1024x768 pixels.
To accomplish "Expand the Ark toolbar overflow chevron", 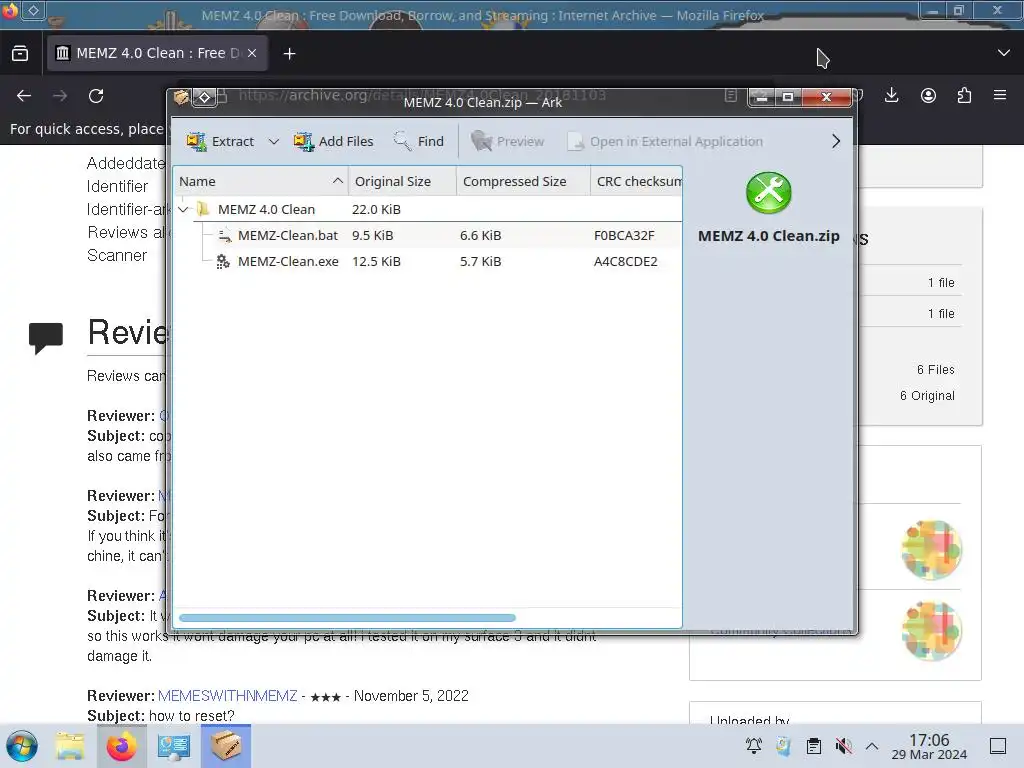I will pyautogui.click(x=836, y=141).
